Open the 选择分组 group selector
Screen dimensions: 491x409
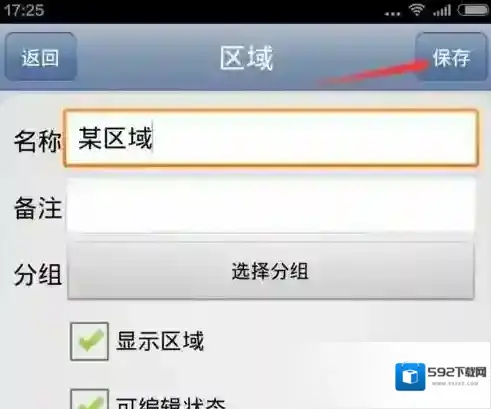(x=271, y=271)
